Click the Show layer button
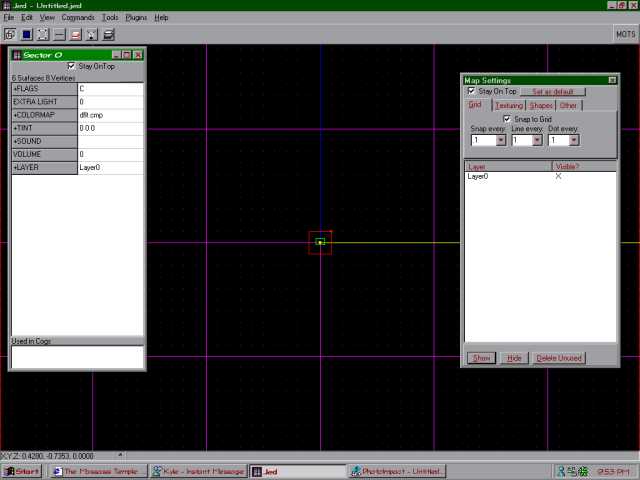 [x=481, y=358]
